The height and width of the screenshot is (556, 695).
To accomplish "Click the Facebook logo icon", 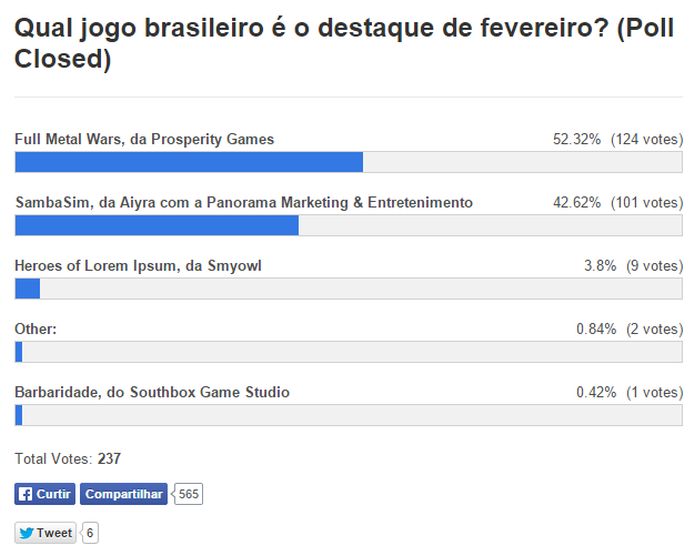I will point(25,494).
